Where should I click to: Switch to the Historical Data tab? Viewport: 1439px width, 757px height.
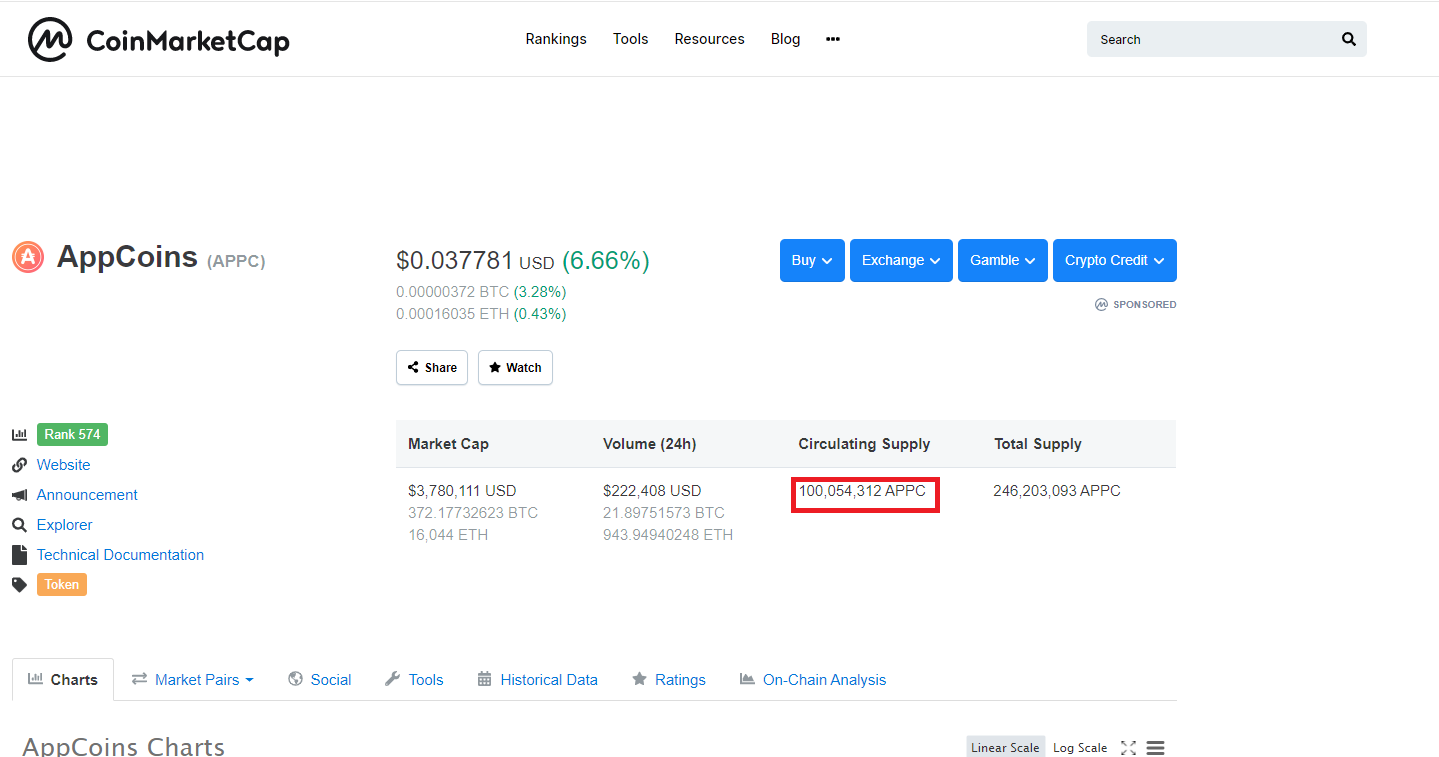(537, 680)
